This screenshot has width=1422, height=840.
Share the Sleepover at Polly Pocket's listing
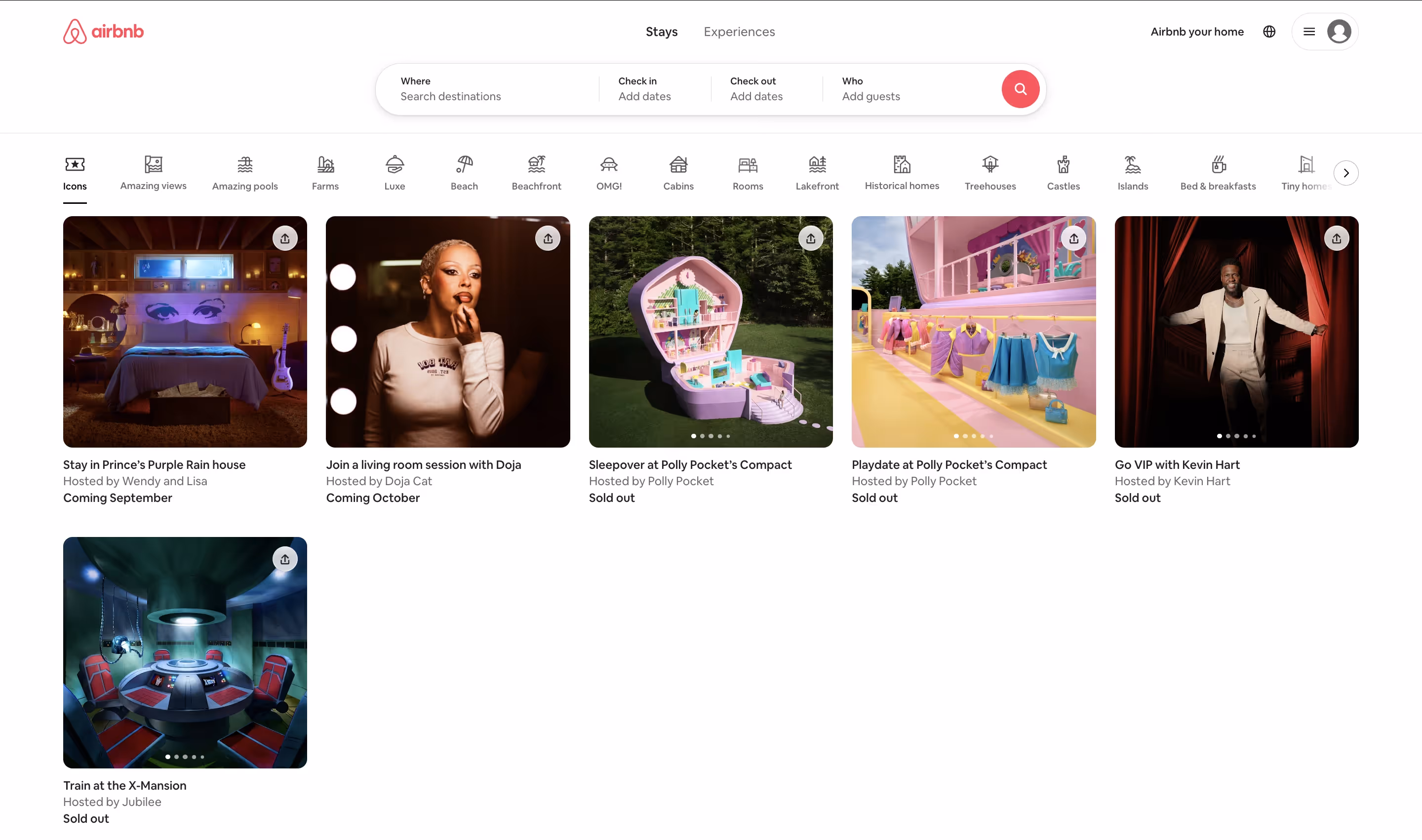(810, 238)
